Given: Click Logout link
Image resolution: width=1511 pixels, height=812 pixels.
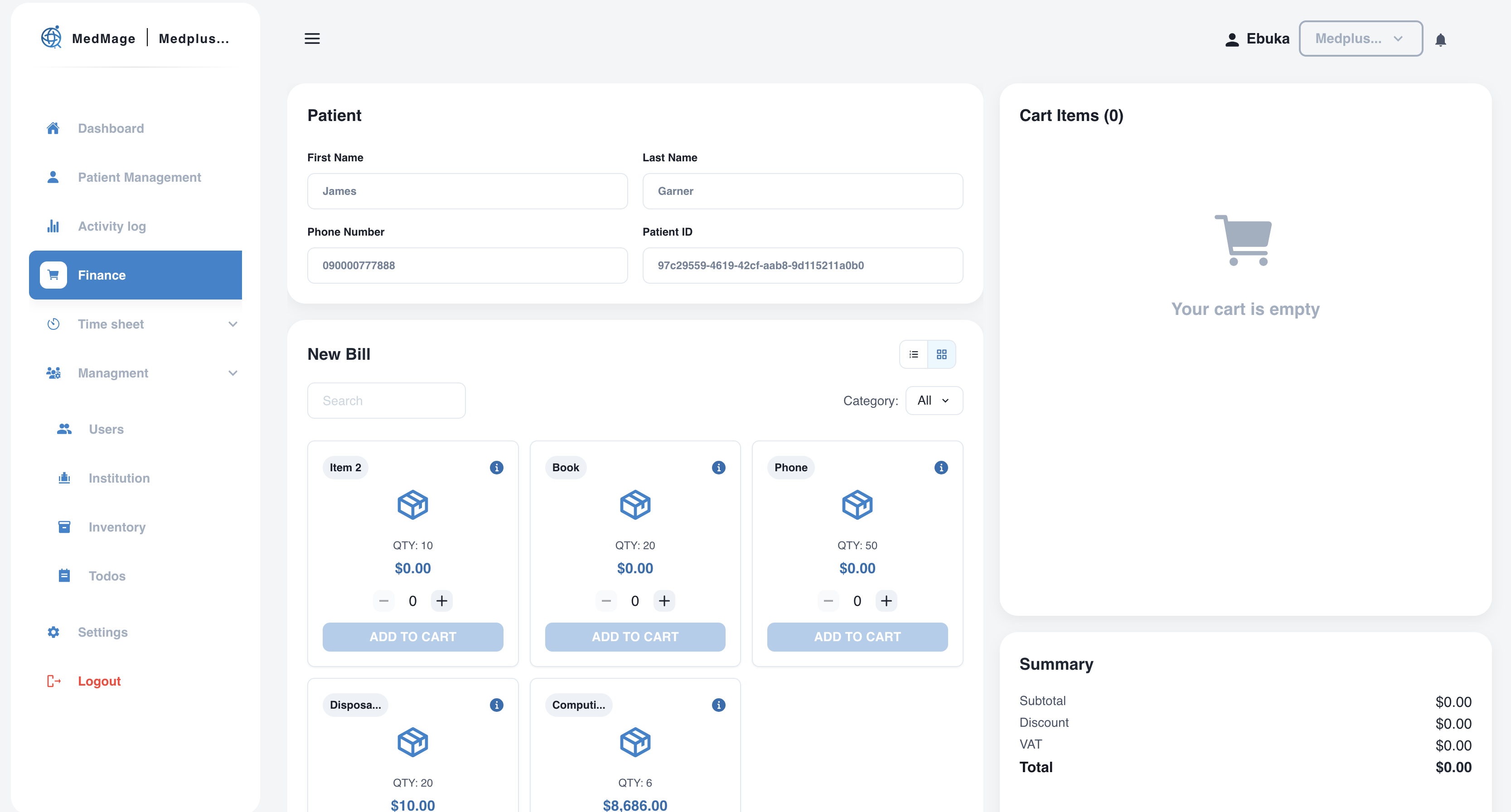Looking at the screenshot, I should 99,681.
